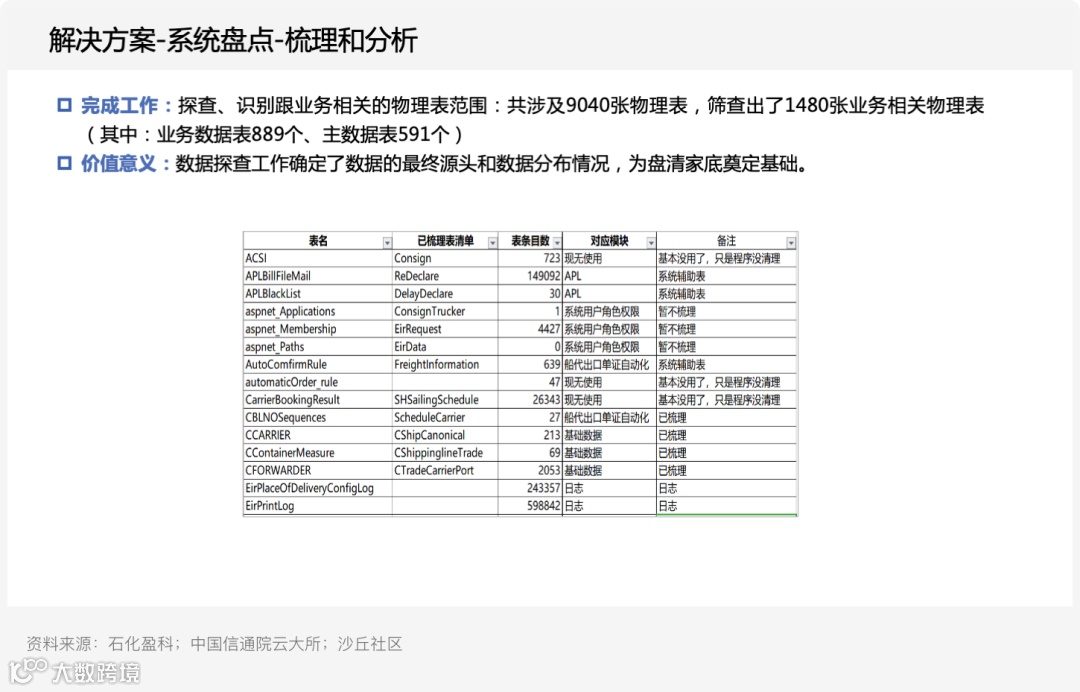1080x692 pixels.
Task: Select the count value 2053
Action: [530, 470]
